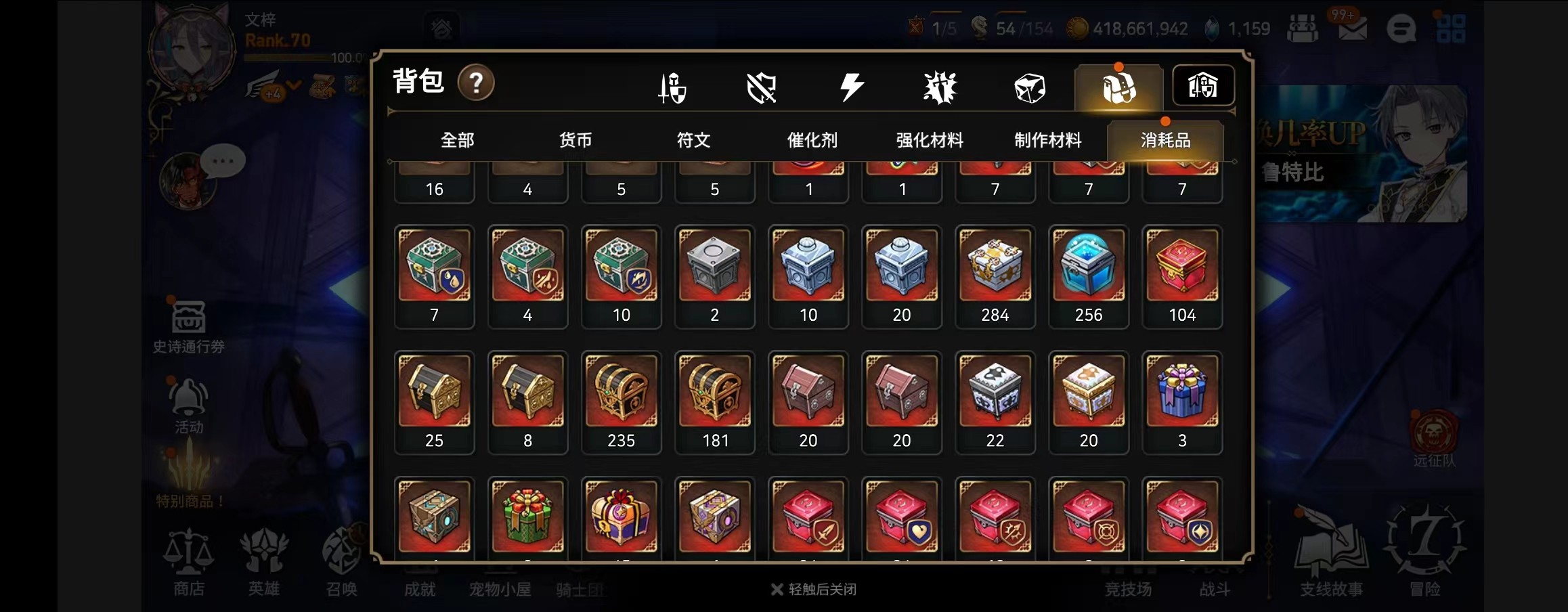1568x612 pixels.
Task: Select the ornate gold chest with 235
Action: (621, 403)
